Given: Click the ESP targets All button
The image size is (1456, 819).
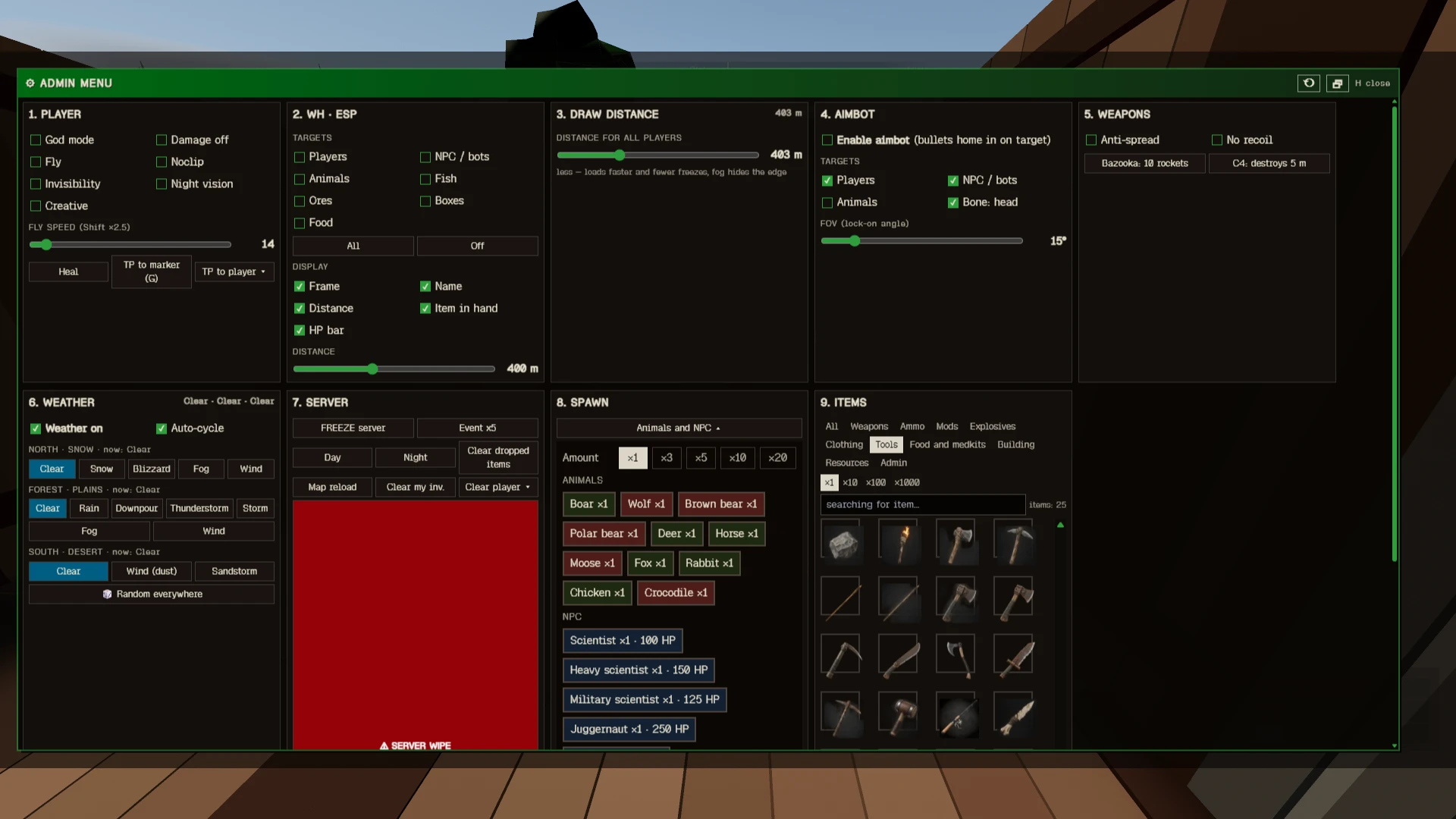Looking at the screenshot, I should tap(353, 246).
